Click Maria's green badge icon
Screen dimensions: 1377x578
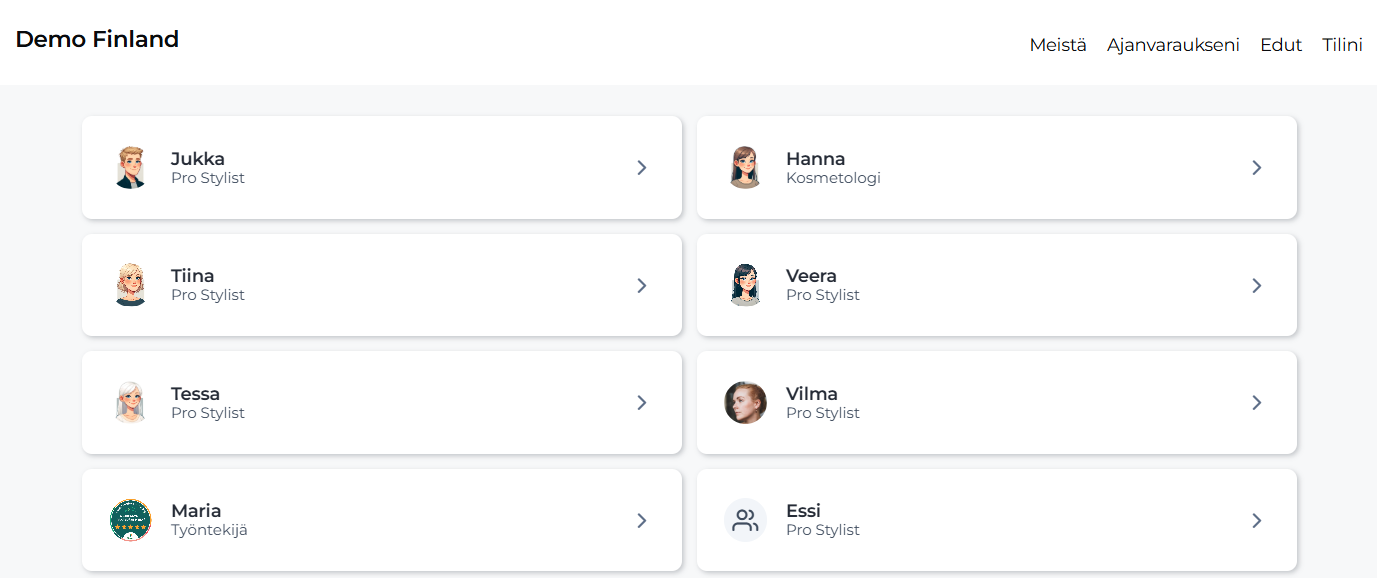click(x=130, y=520)
